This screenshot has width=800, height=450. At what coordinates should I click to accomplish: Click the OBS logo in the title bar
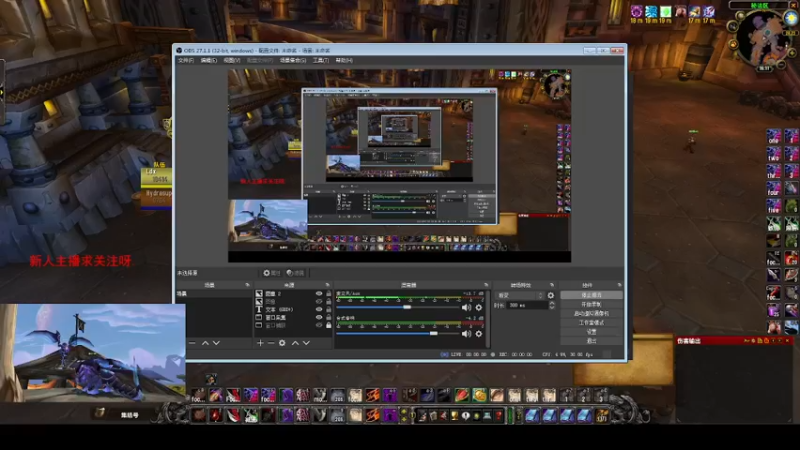(179, 51)
